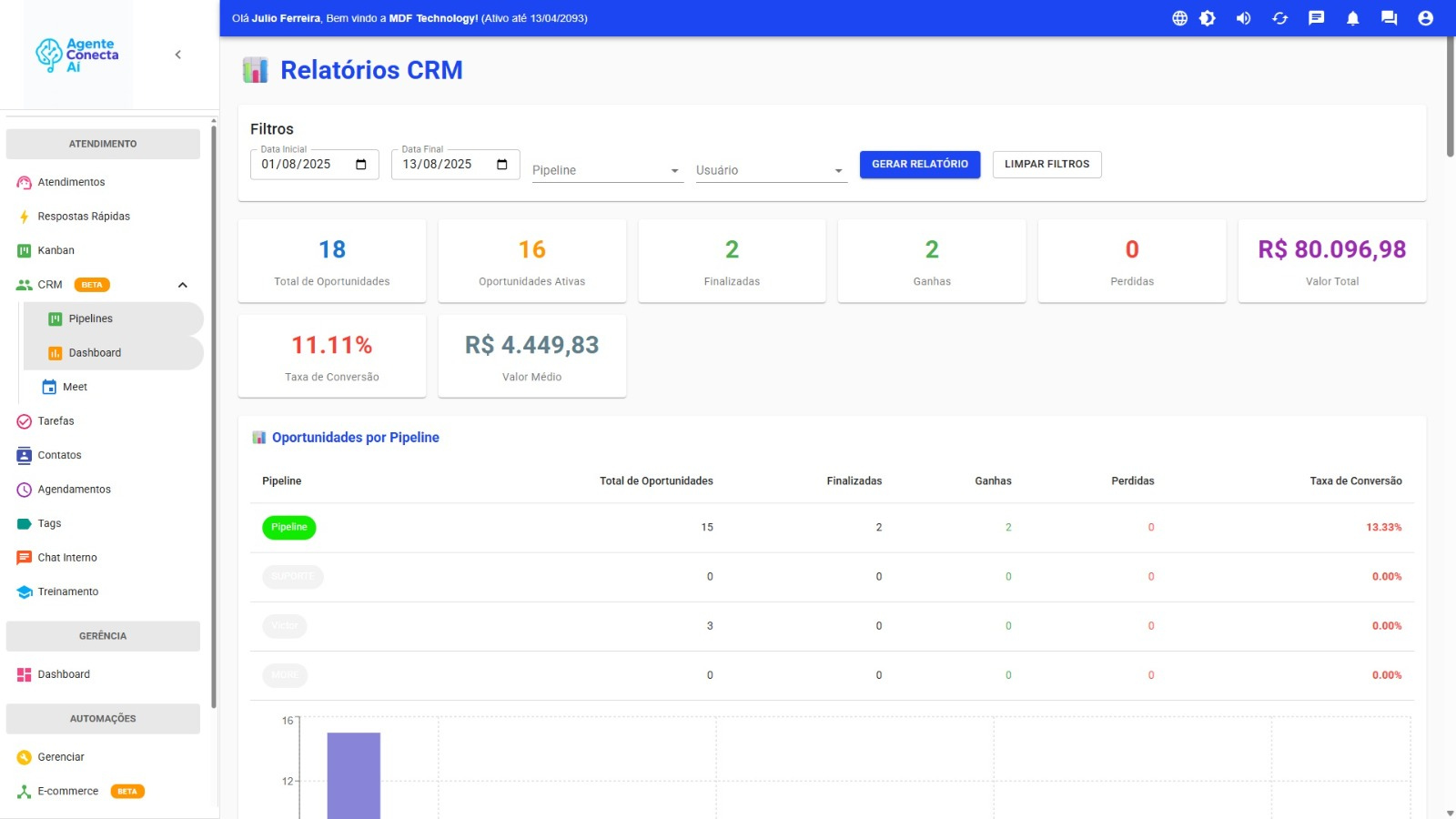The height and width of the screenshot is (819, 1456).
Task: Open the user account profile icon
Action: [x=1425, y=18]
